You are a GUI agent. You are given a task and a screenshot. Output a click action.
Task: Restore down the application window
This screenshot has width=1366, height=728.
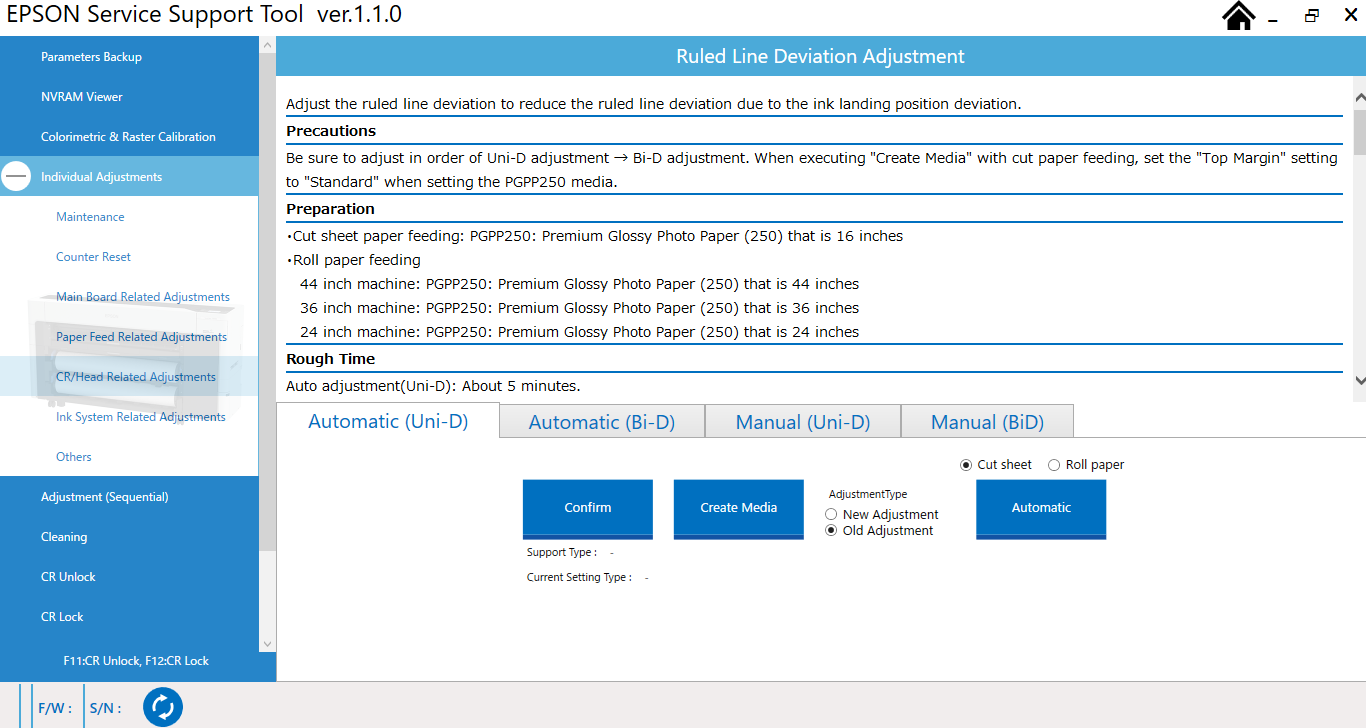point(1311,16)
